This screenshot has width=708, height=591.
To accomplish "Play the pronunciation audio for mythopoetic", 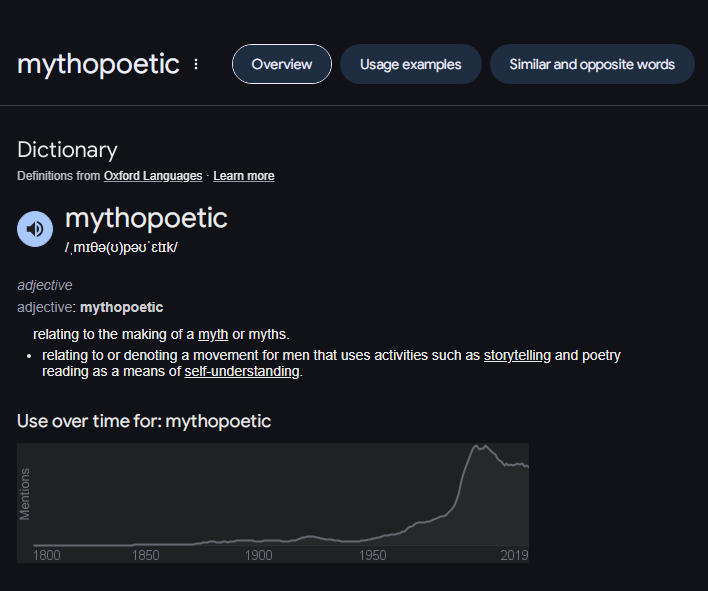I will pyautogui.click(x=35, y=229).
